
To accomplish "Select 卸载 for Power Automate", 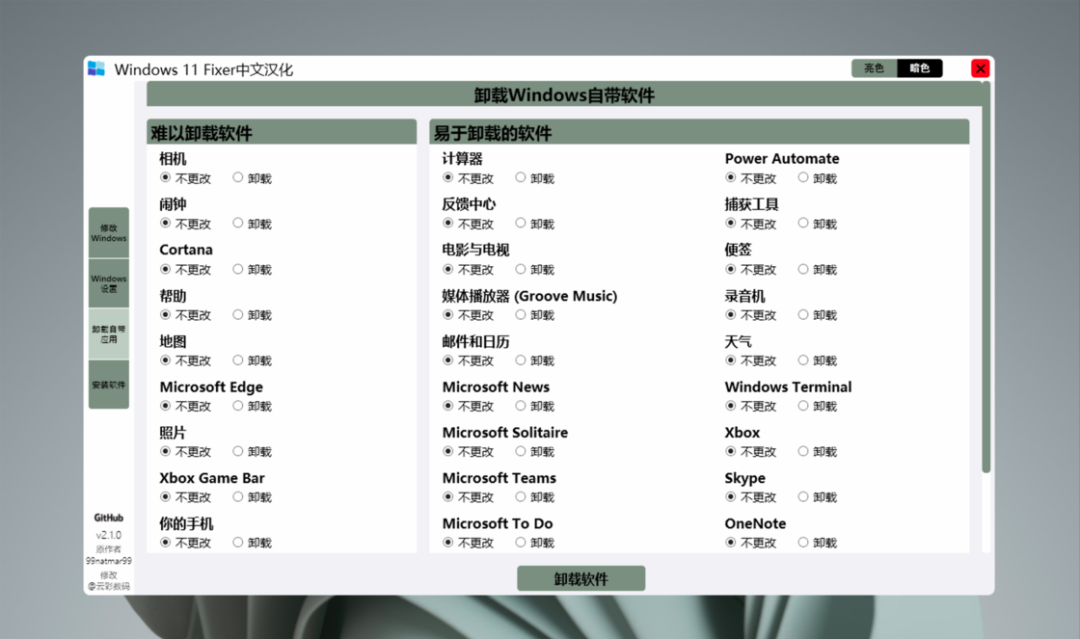I will [804, 178].
